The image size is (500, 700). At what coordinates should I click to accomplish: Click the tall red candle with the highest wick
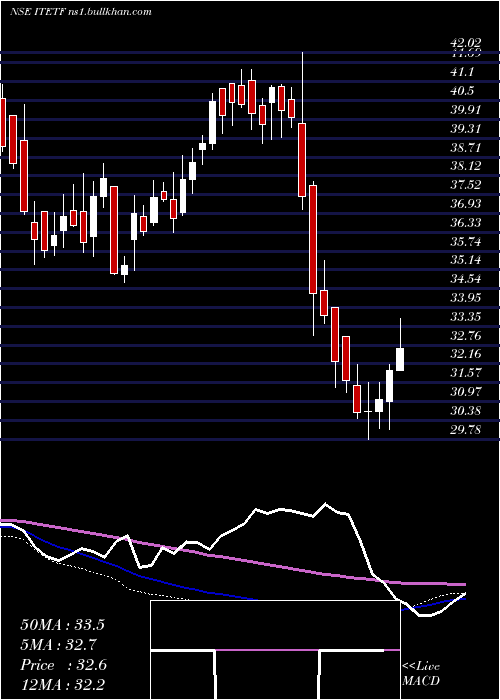(302, 159)
